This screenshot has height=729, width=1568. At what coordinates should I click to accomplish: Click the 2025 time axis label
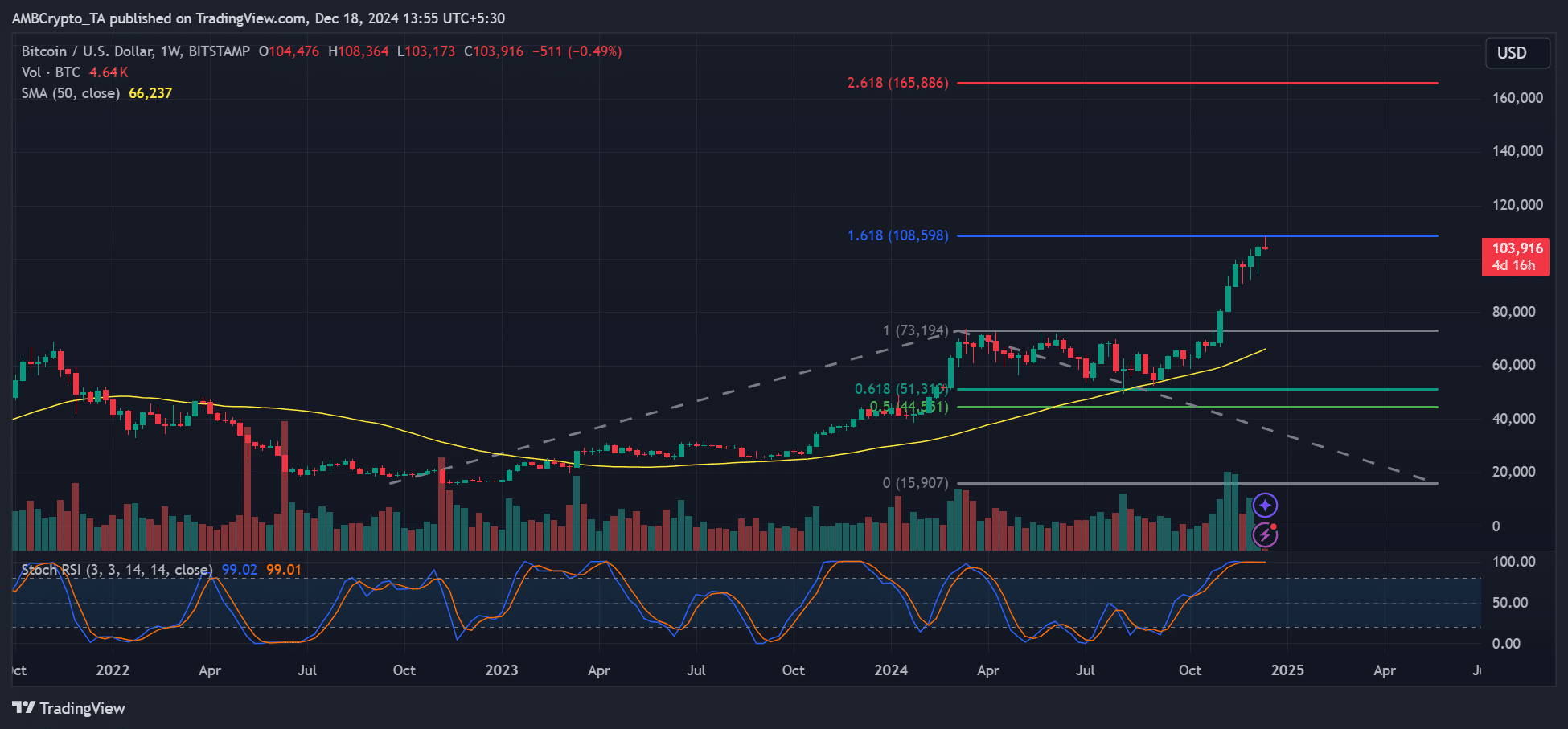pos(1287,670)
